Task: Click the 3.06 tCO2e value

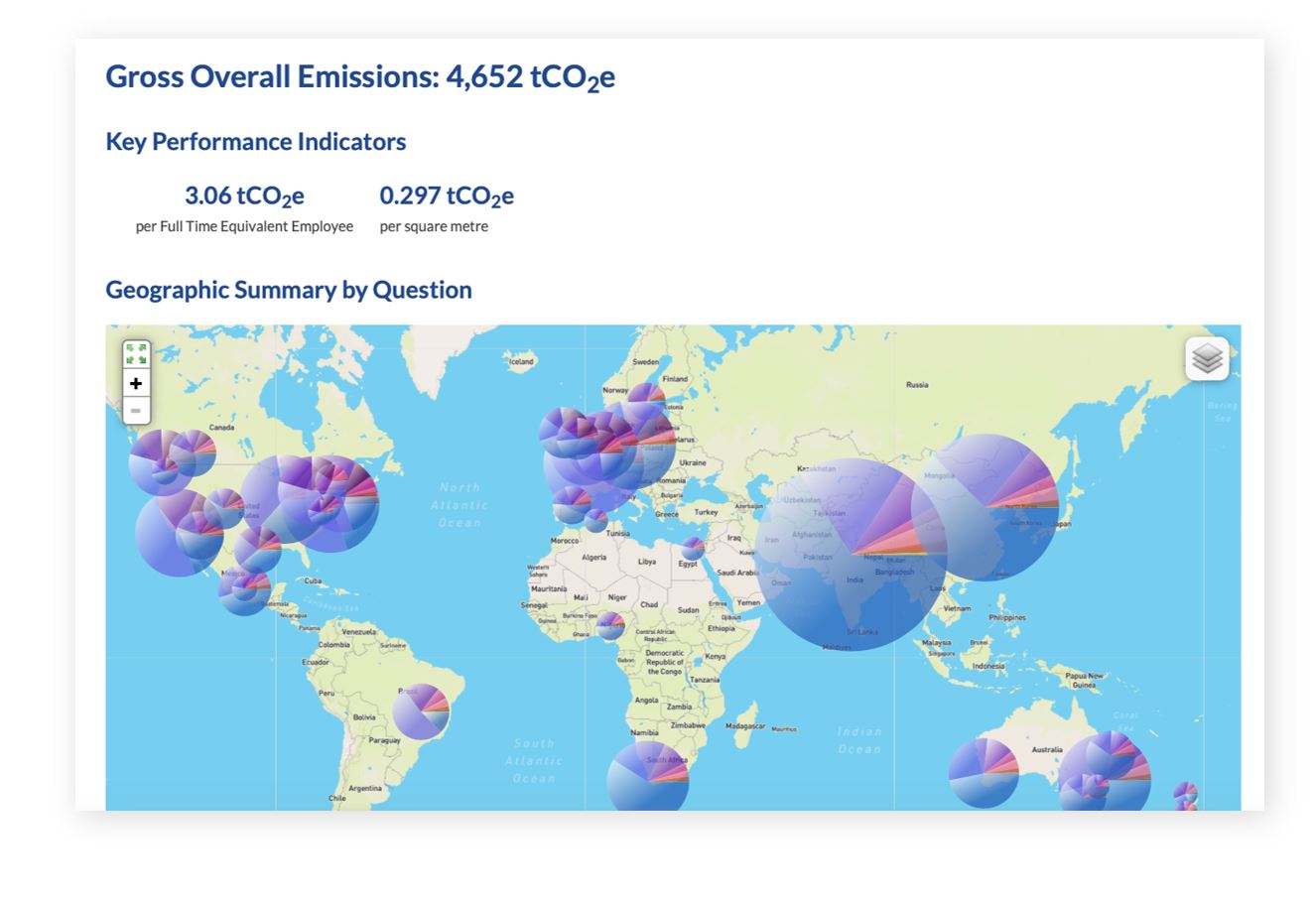Action: 244,195
